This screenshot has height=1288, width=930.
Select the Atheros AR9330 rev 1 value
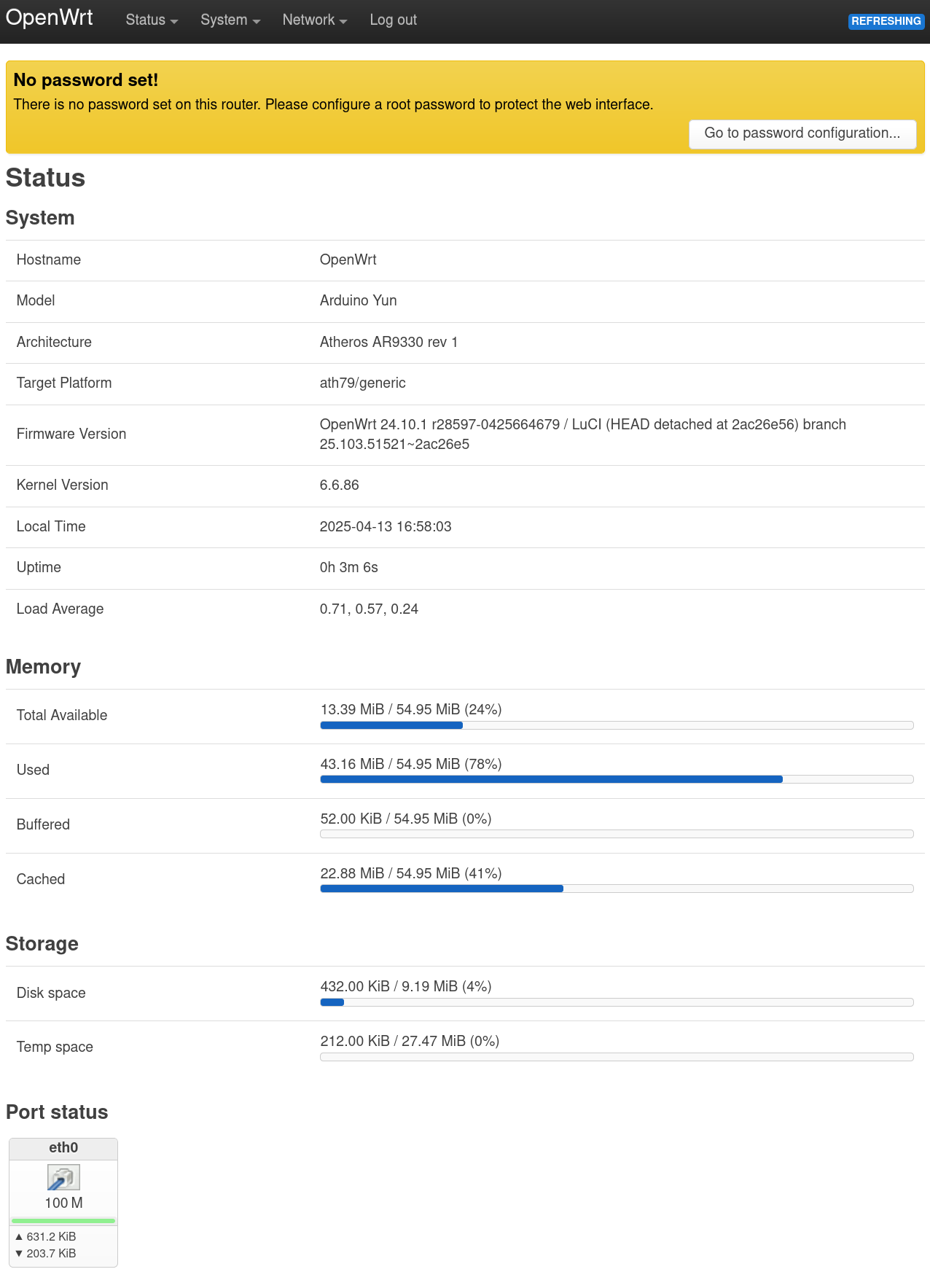coord(388,343)
